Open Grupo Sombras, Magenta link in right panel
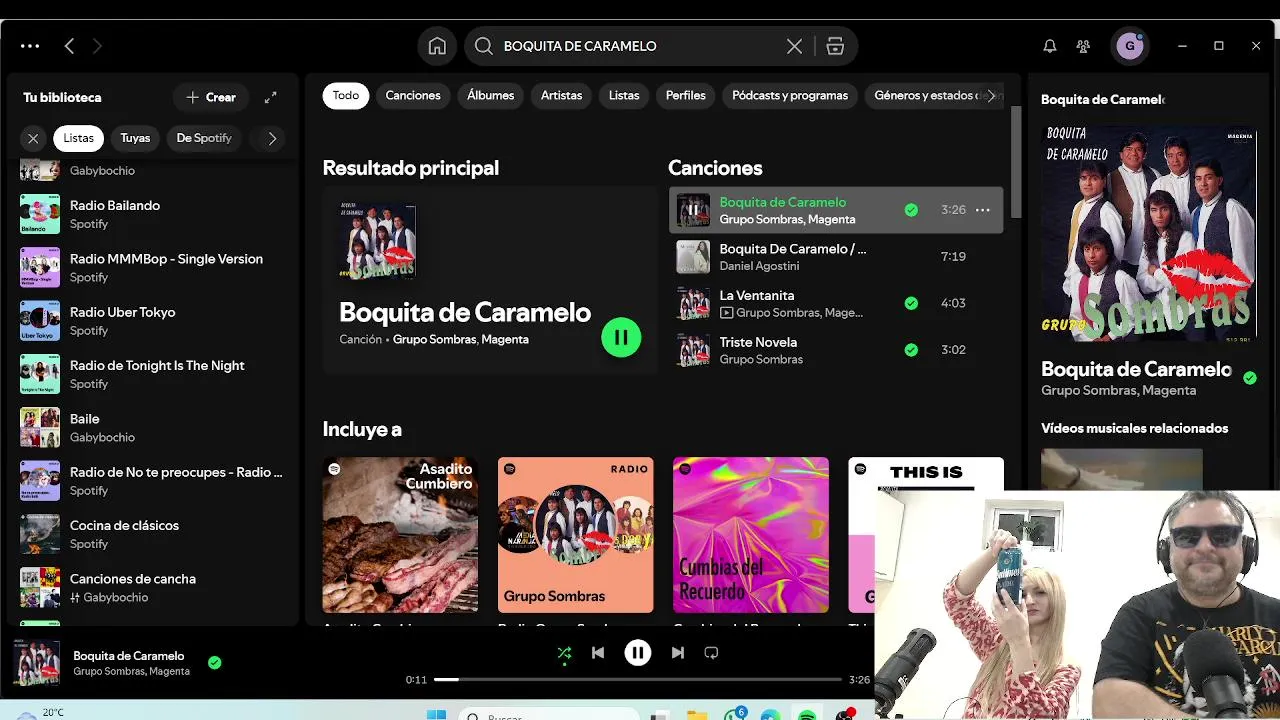The height and width of the screenshot is (720, 1280). [1118, 390]
